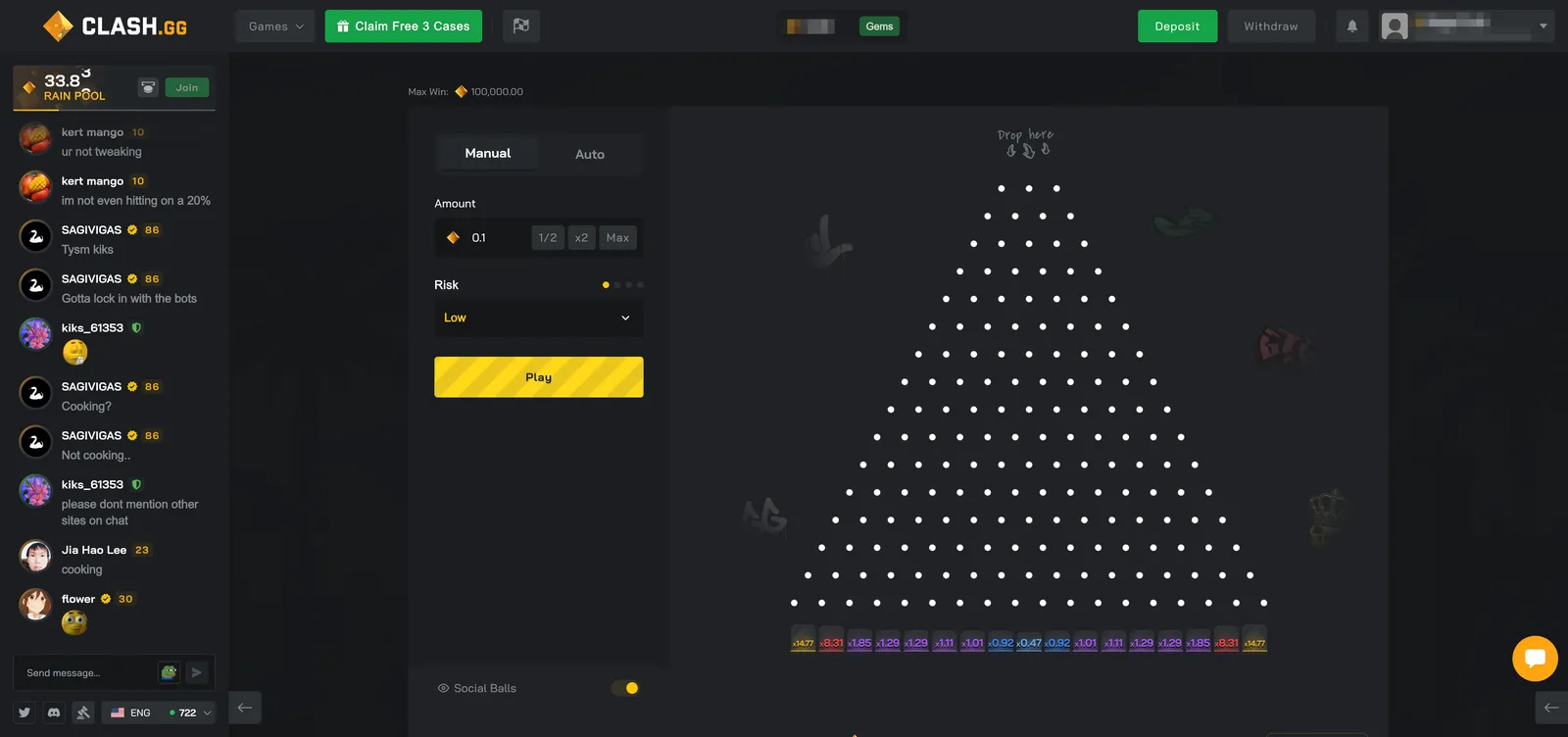
Task: Click username 'Jia Hao Lee' in chat
Action: (94, 550)
